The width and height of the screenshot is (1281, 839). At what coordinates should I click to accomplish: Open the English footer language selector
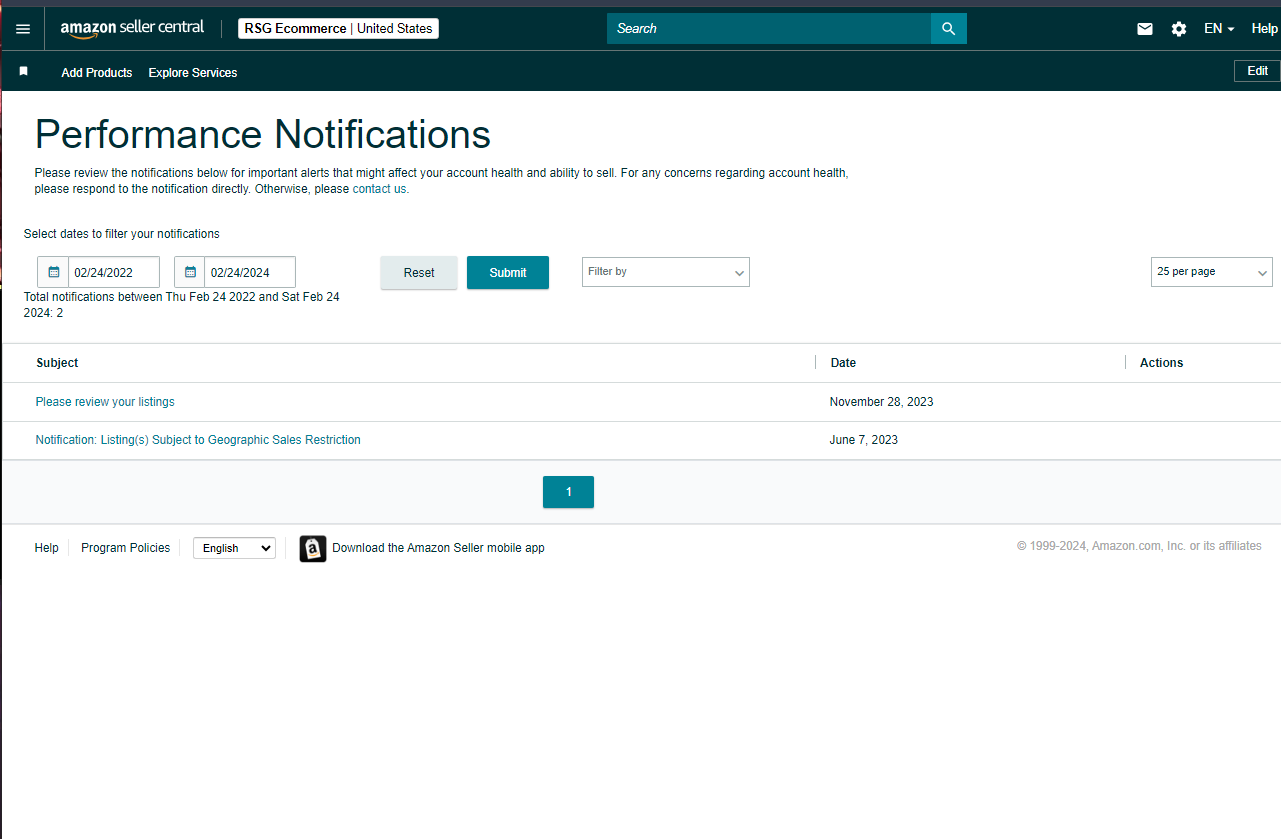tap(234, 548)
